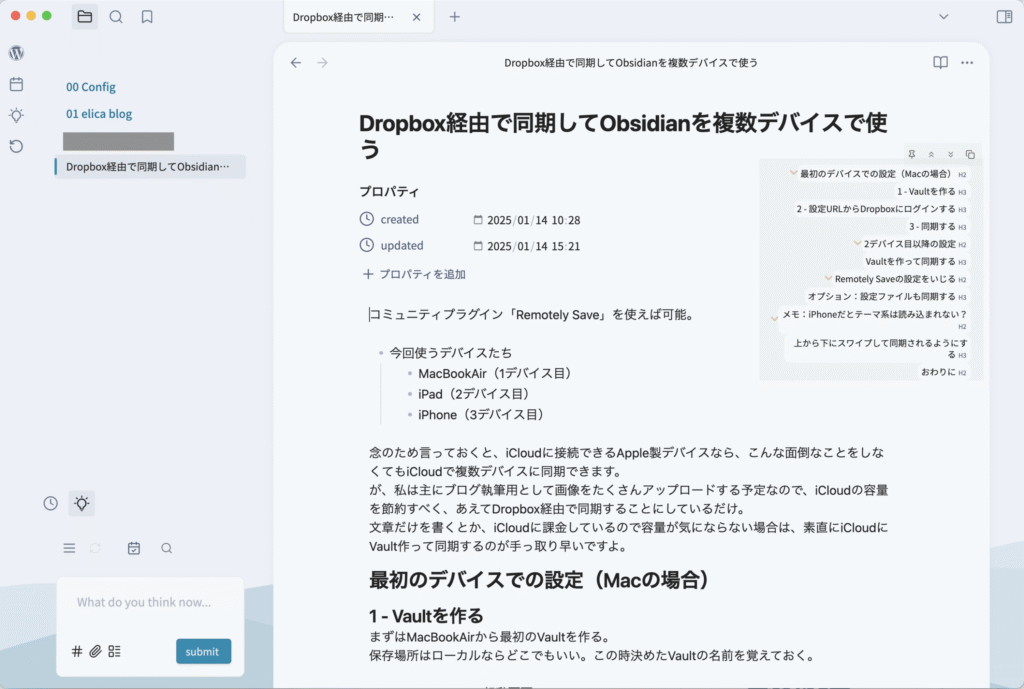Viewport: 1024px width, 689px height.
Task: Click the created date value 2025/01/14 10:28
Action: pyautogui.click(x=534, y=220)
